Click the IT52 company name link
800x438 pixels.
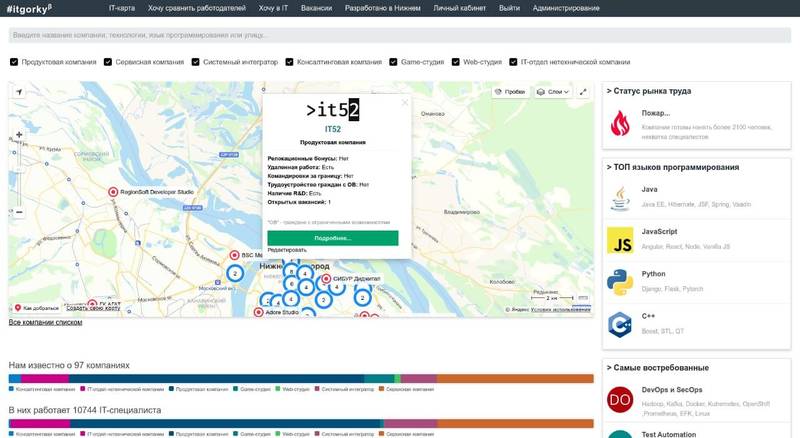pyautogui.click(x=333, y=129)
